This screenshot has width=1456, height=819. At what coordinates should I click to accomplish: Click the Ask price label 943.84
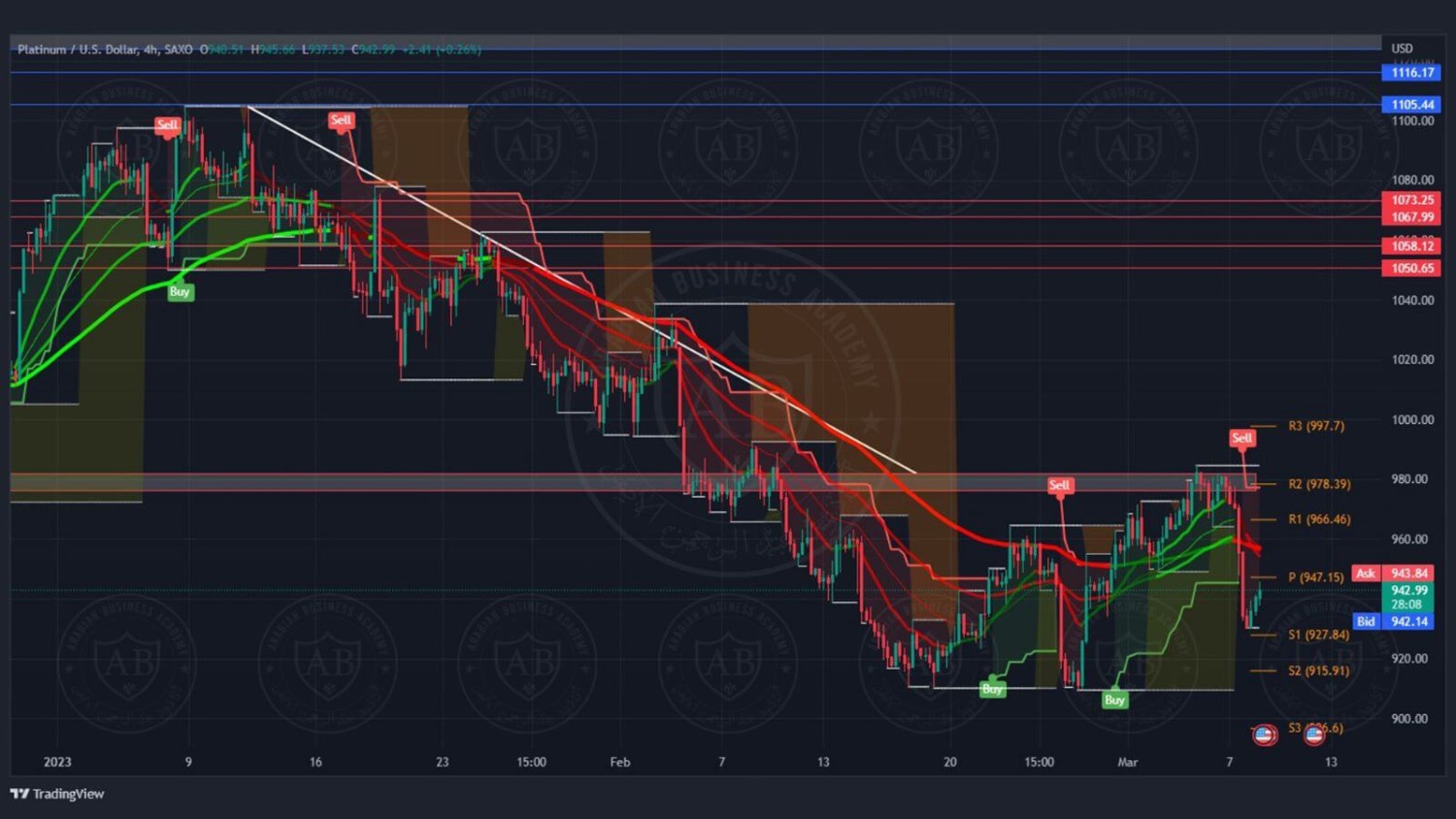click(1408, 573)
